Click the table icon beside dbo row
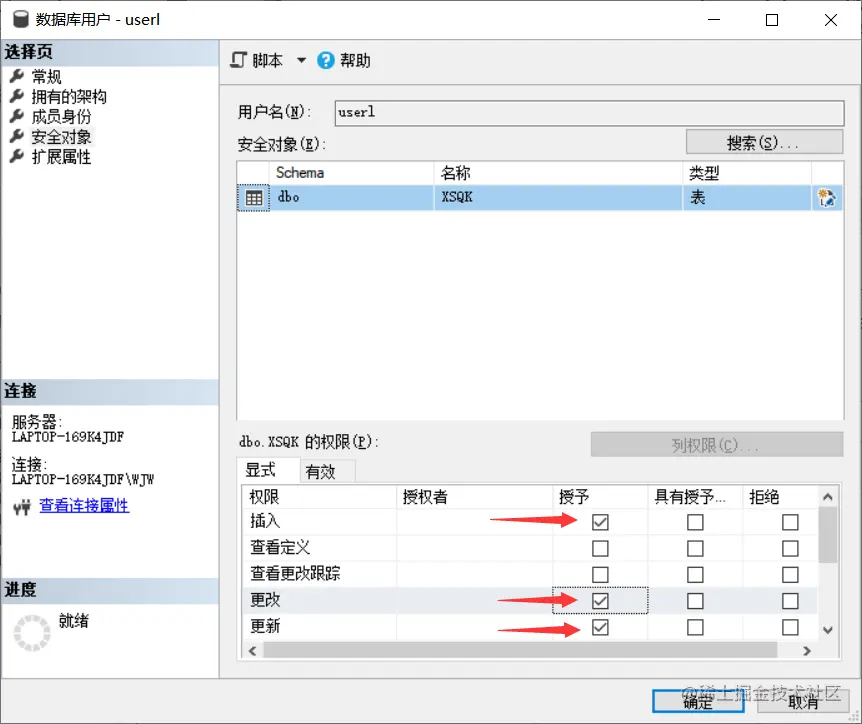Screen dimensions: 862x724 [x=254, y=197]
